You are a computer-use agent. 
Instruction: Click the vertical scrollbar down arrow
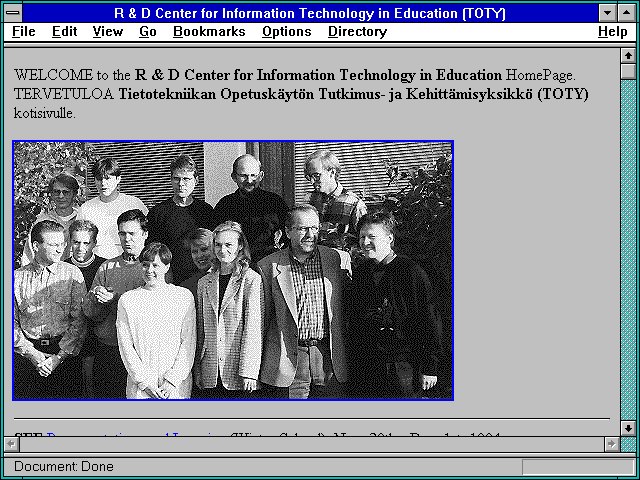(x=628, y=428)
